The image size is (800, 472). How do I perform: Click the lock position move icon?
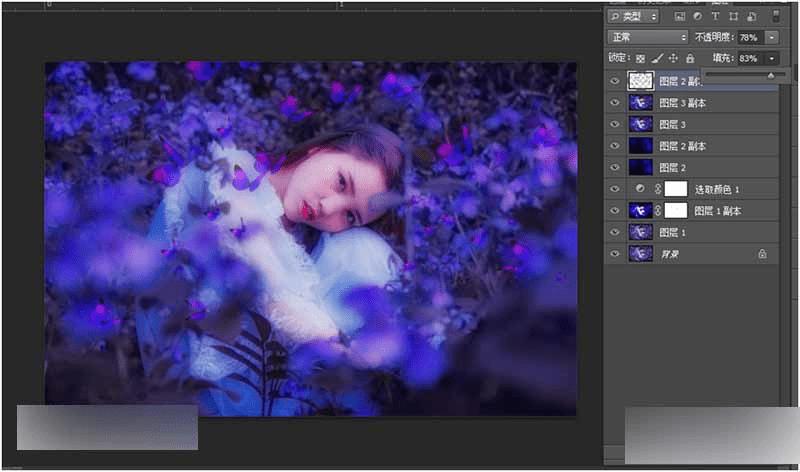click(673, 58)
